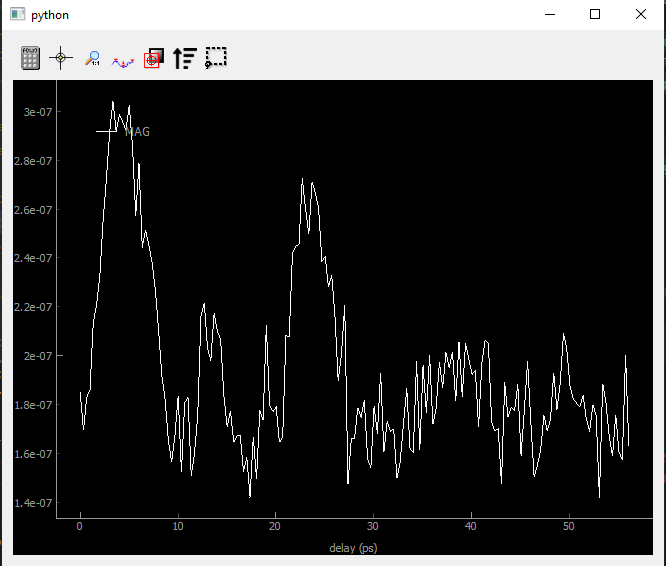The width and height of the screenshot is (666, 566).
Task: Activate the crosshair cursor tool
Action: pos(61,58)
